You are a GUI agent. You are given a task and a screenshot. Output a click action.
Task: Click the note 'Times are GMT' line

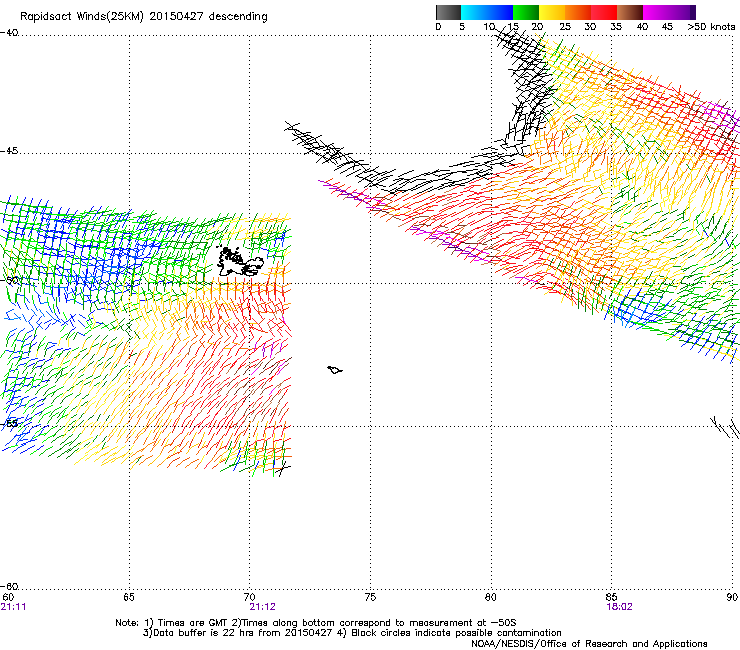[316, 623]
